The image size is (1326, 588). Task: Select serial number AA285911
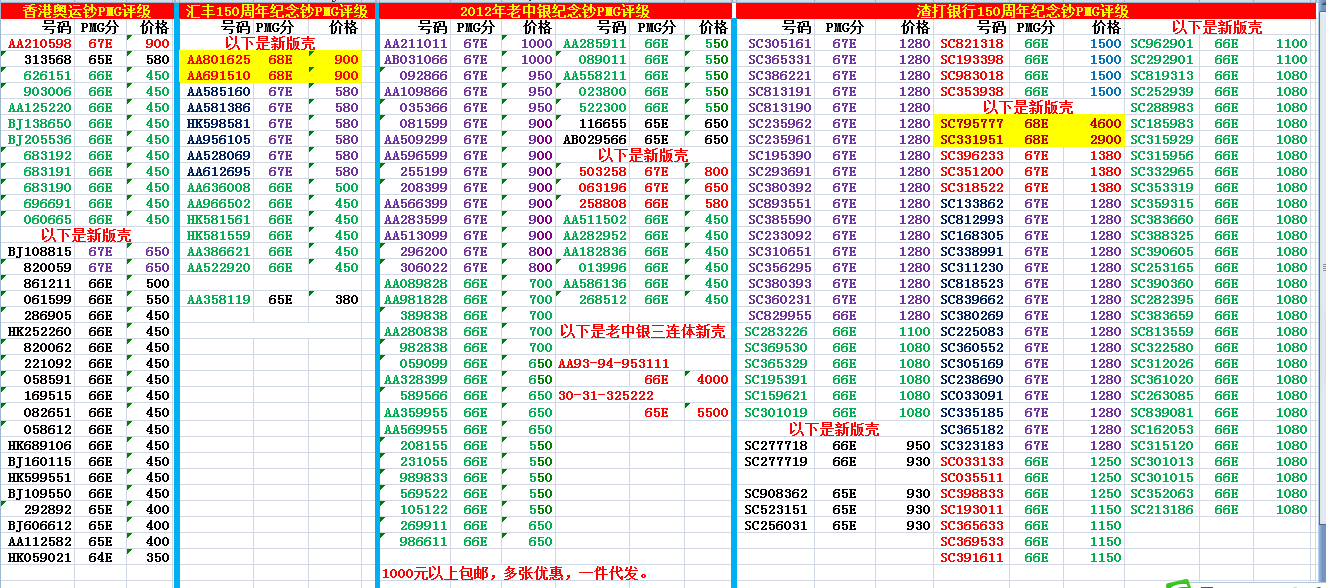click(x=595, y=44)
